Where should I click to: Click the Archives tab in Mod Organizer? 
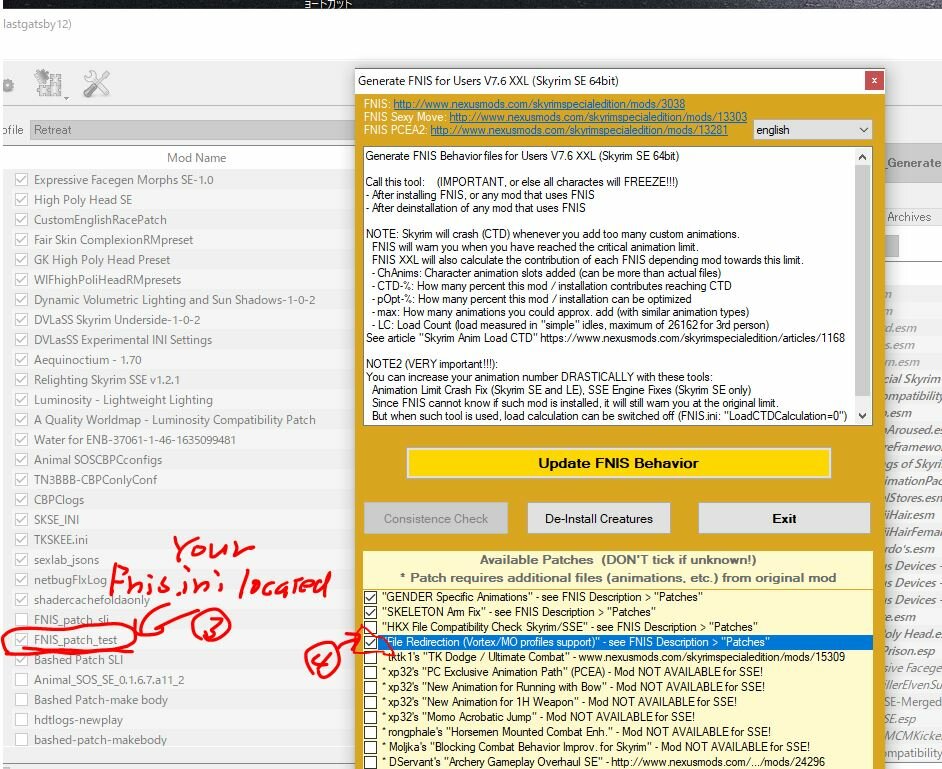[909, 217]
